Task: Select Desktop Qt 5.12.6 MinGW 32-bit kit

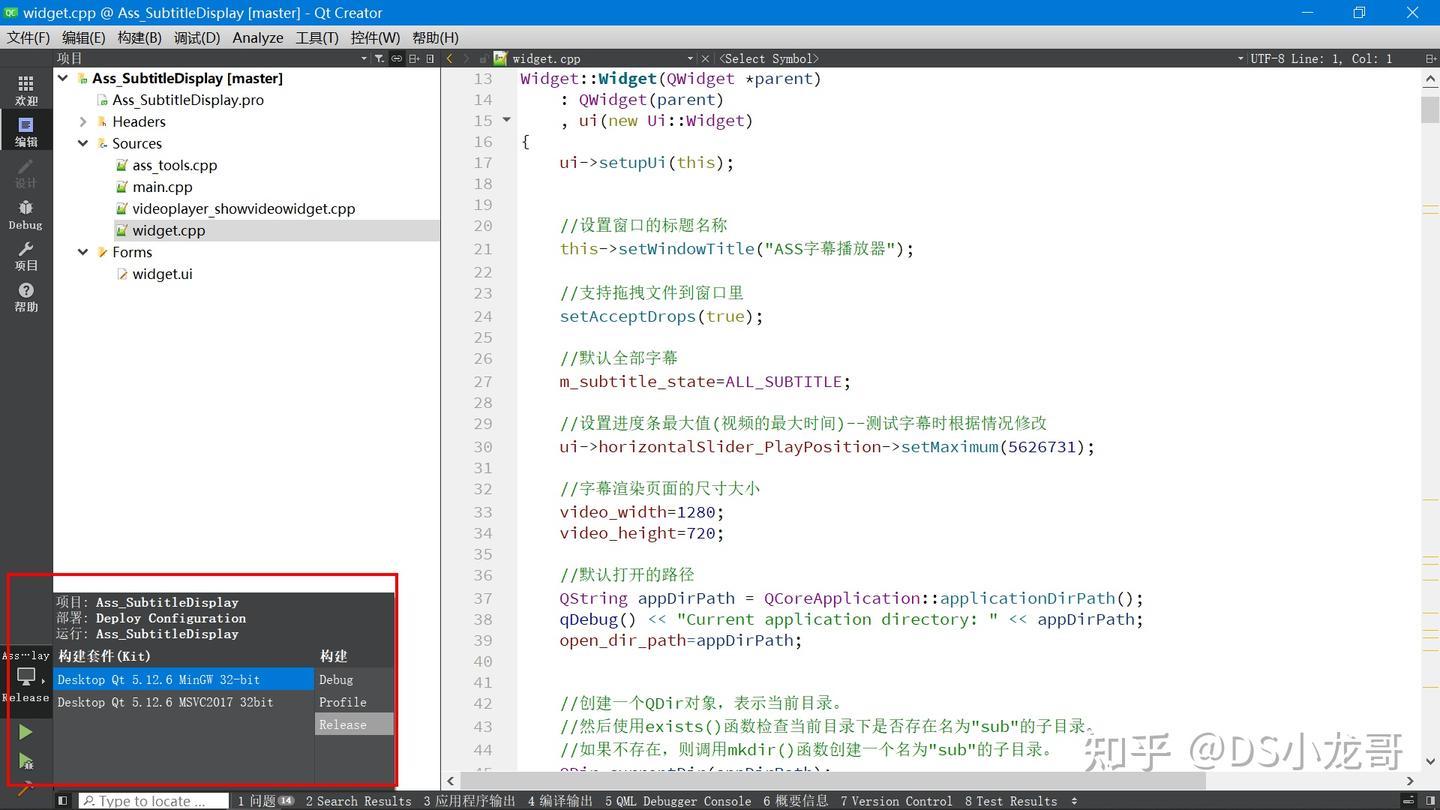Action: [184, 680]
